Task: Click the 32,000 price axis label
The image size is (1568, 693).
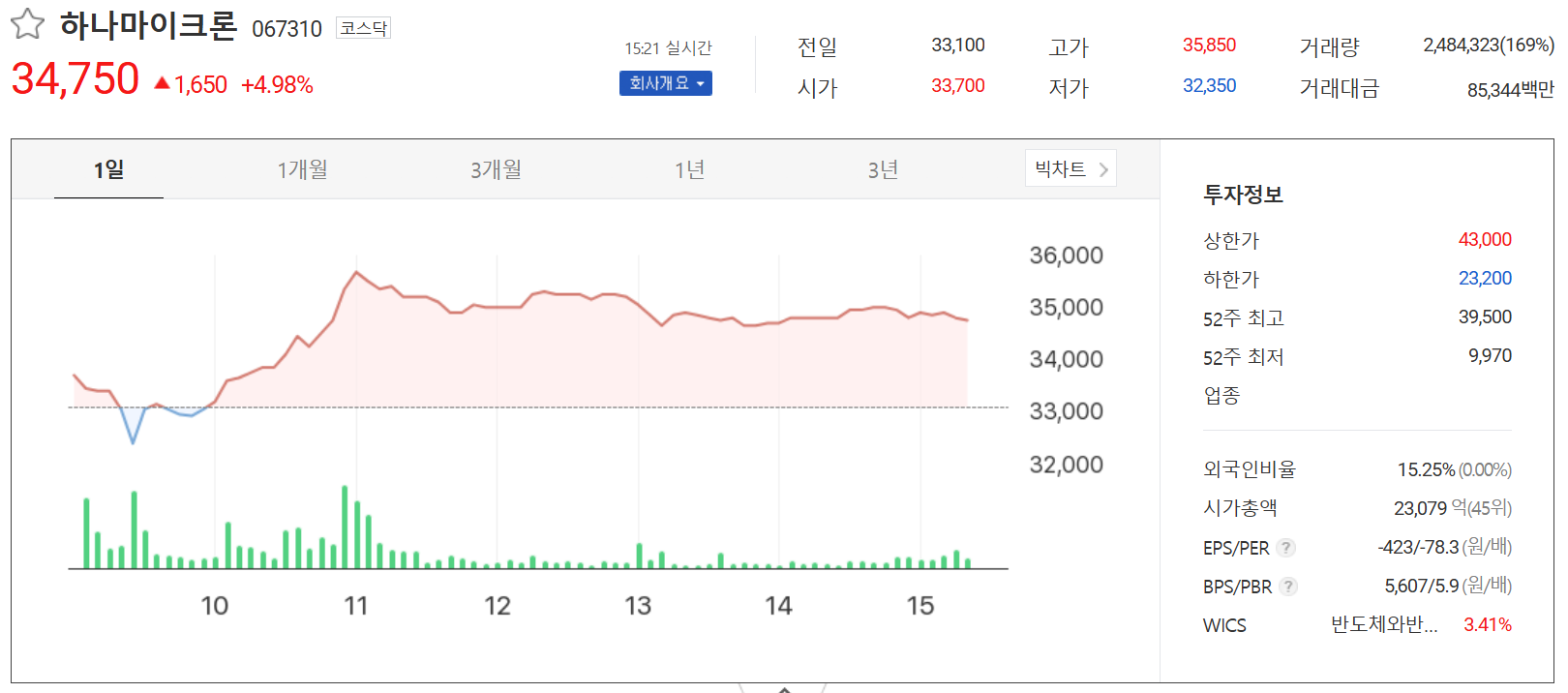Action: coord(1066,465)
